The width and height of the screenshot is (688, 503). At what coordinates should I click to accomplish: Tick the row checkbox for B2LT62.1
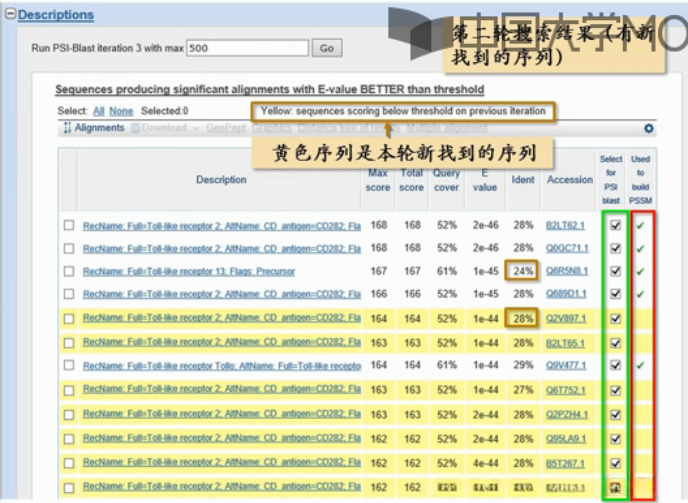(69, 226)
